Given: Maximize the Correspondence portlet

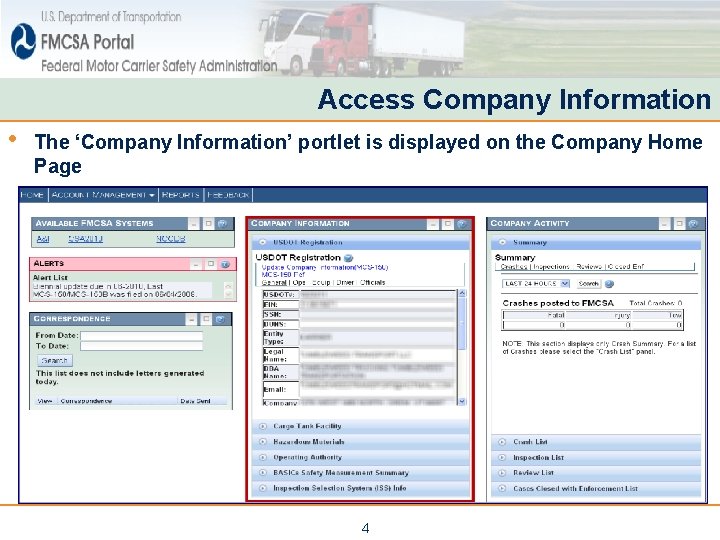Looking at the screenshot, I should (x=206, y=319).
